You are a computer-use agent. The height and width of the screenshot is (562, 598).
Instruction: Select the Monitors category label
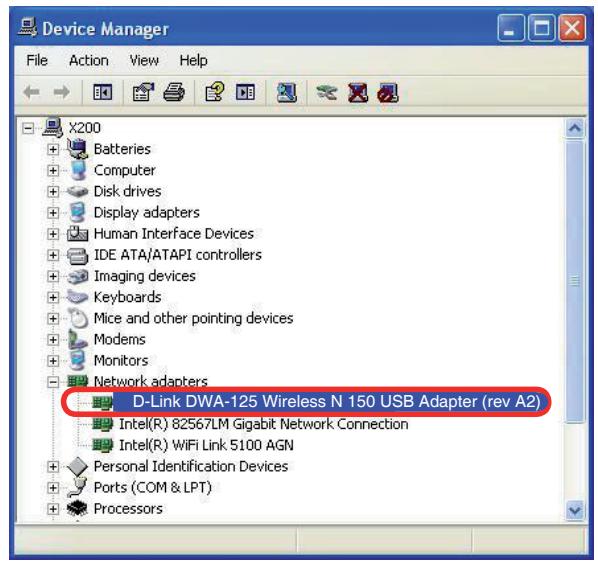[121, 360]
